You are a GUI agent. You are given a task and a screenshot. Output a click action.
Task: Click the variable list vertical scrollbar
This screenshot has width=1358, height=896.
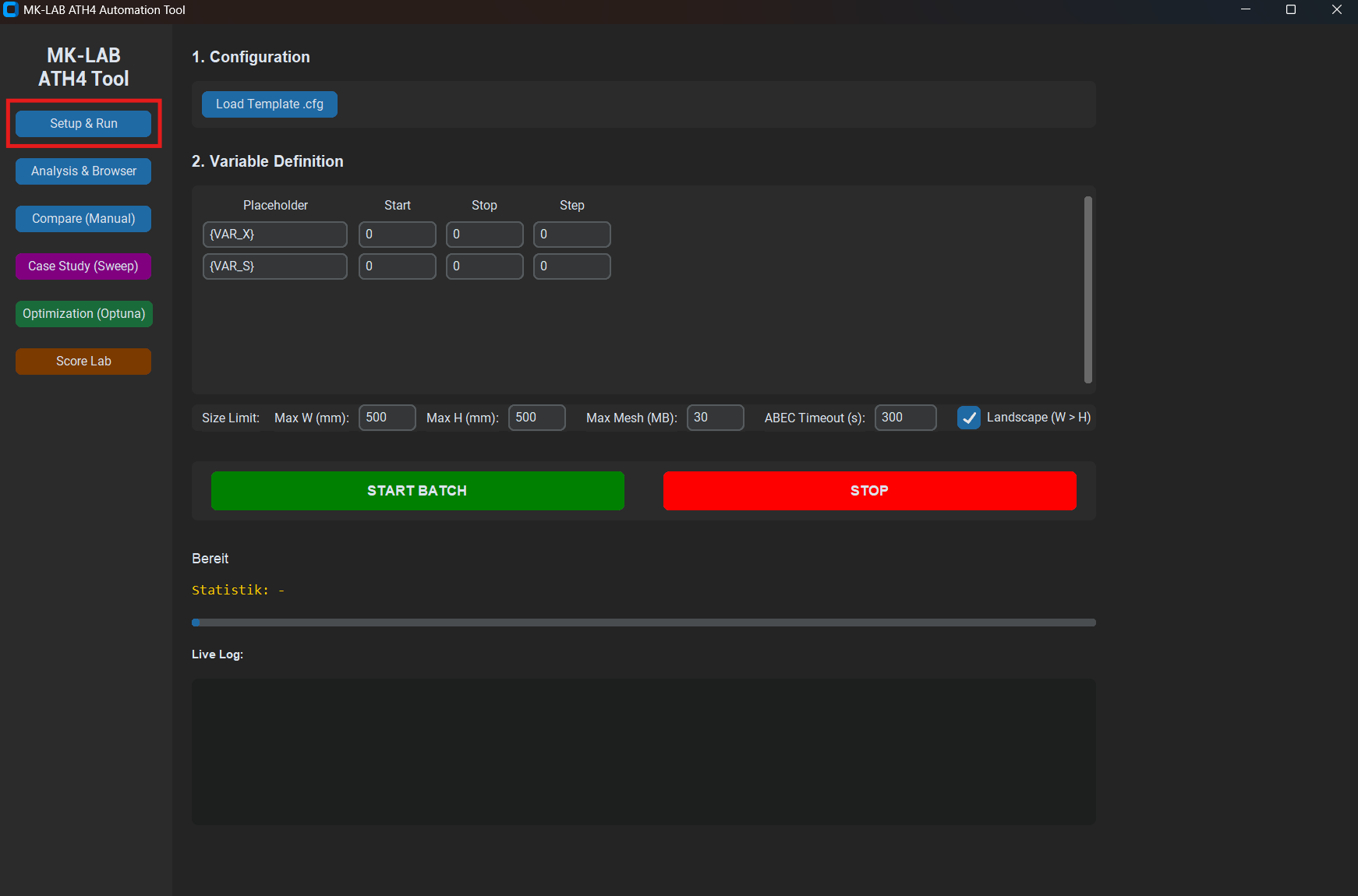(x=1088, y=290)
